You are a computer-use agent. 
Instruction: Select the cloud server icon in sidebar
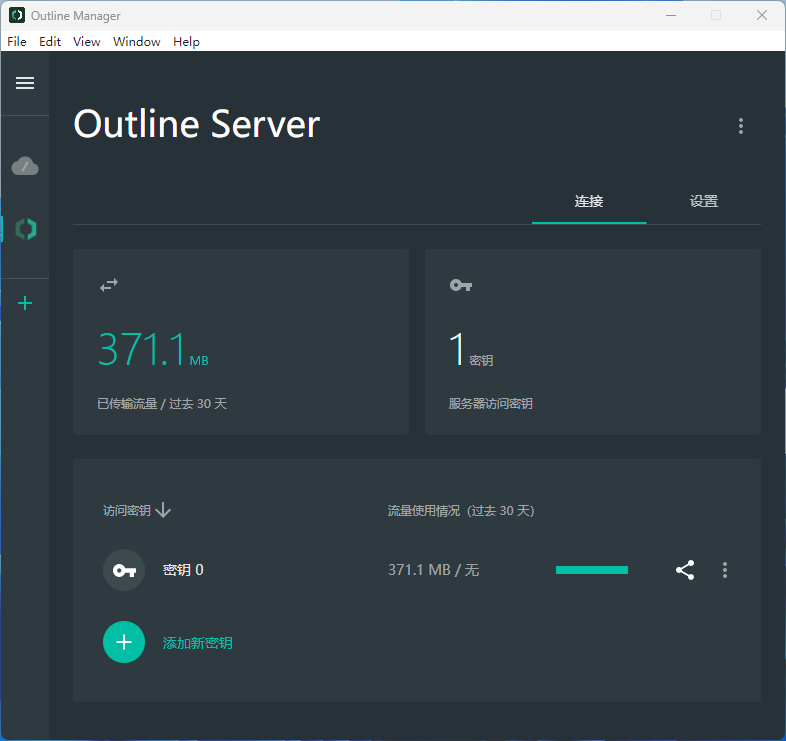coord(25,166)
